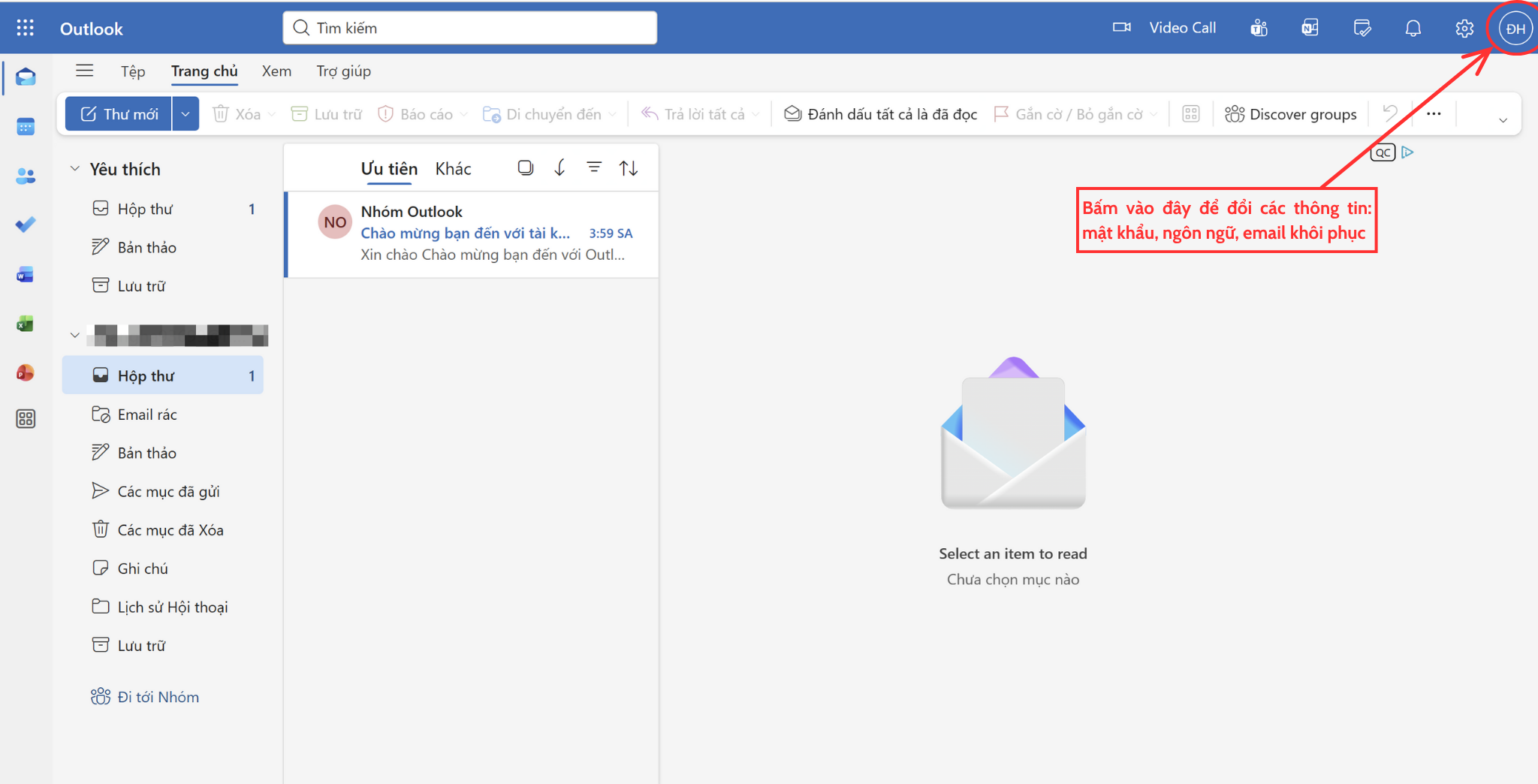Open the notifications bell icon
Screen dimensions: 1538x784
coord(1413,29)
